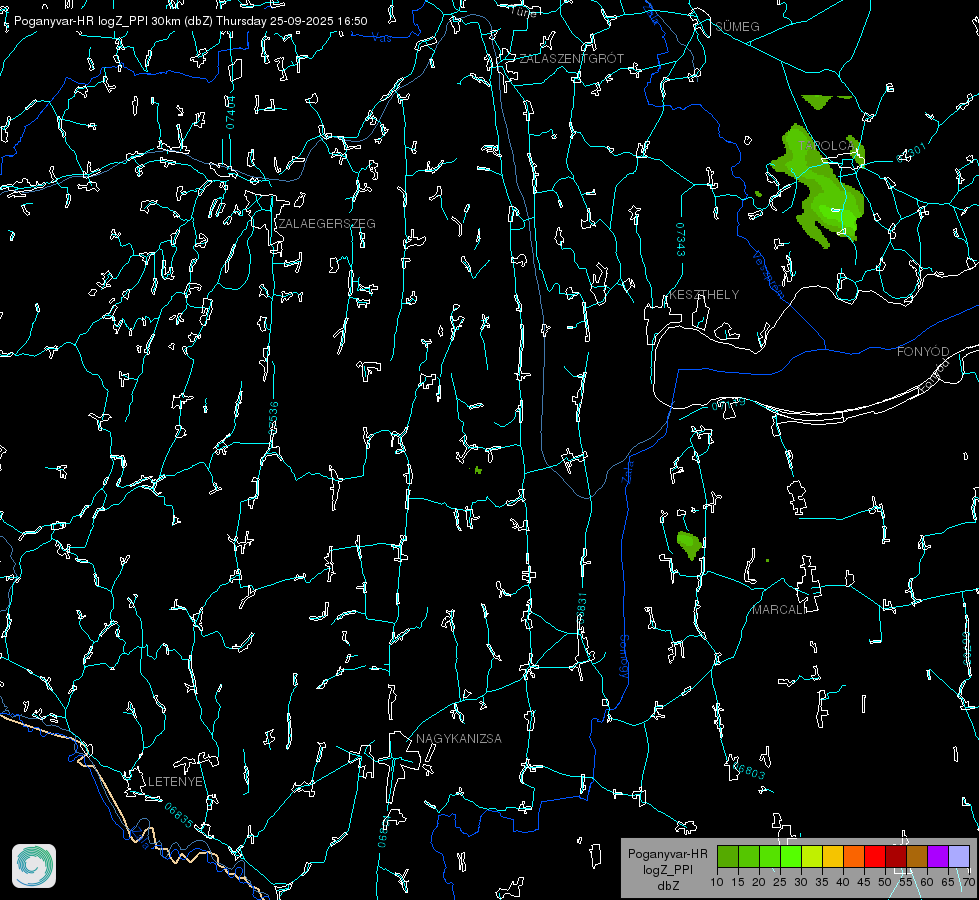Click the 65–70 dBZ lavender legend swatch
979x900 pixels.
point(959,856)
